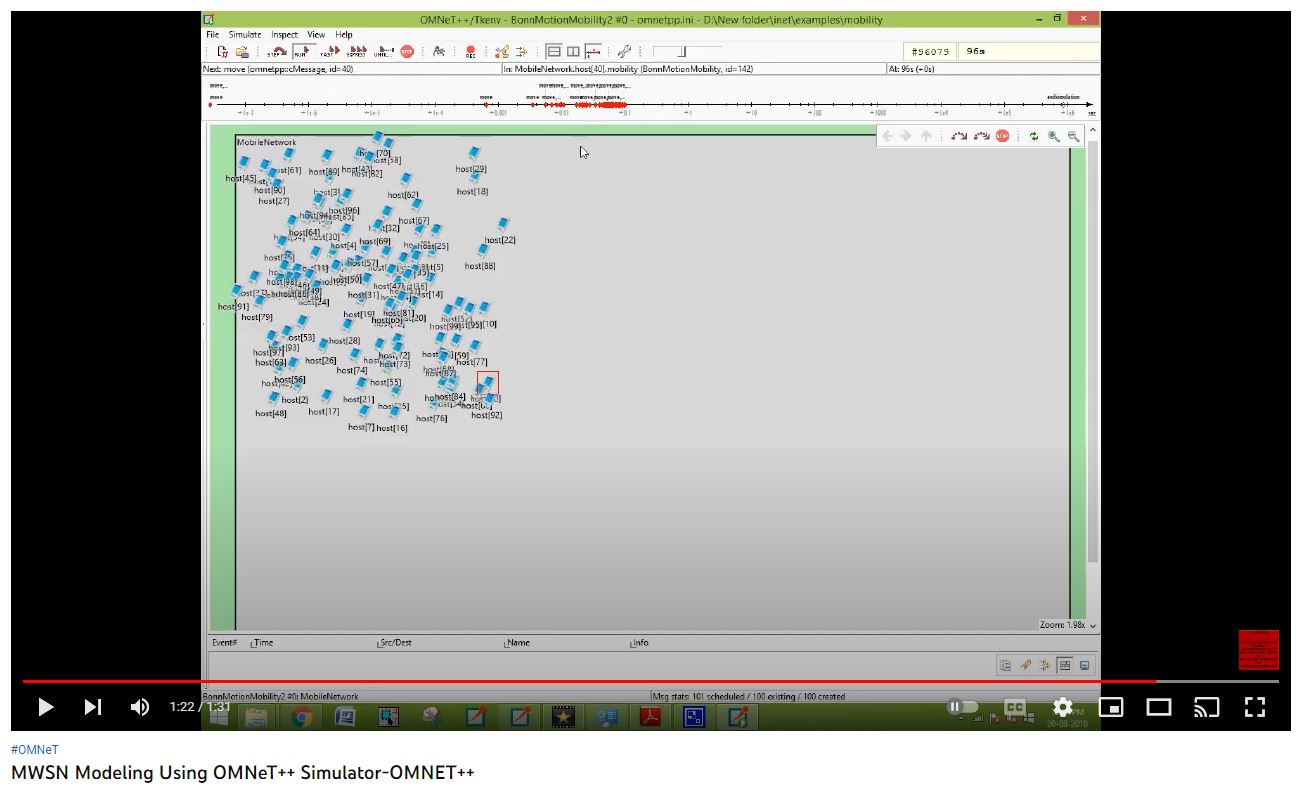The width and height of the screenshot is (1302, 790).
Task: Toggle closed captions on the video
Action: [x=1014, y=707]
